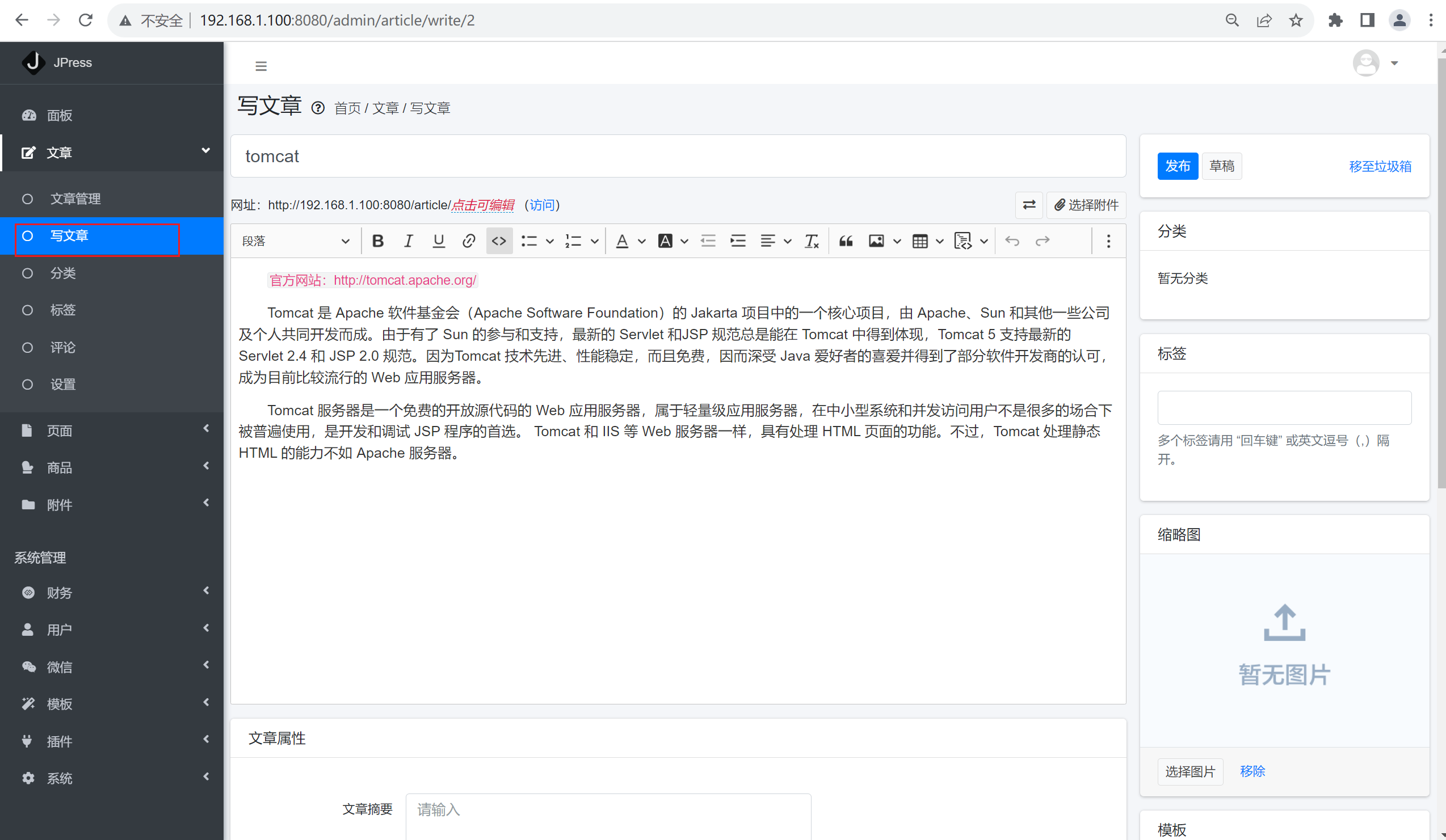The image size is (1446, 840).
Task: Insert a hyperlink with the link icon
Action: point(469,242)
